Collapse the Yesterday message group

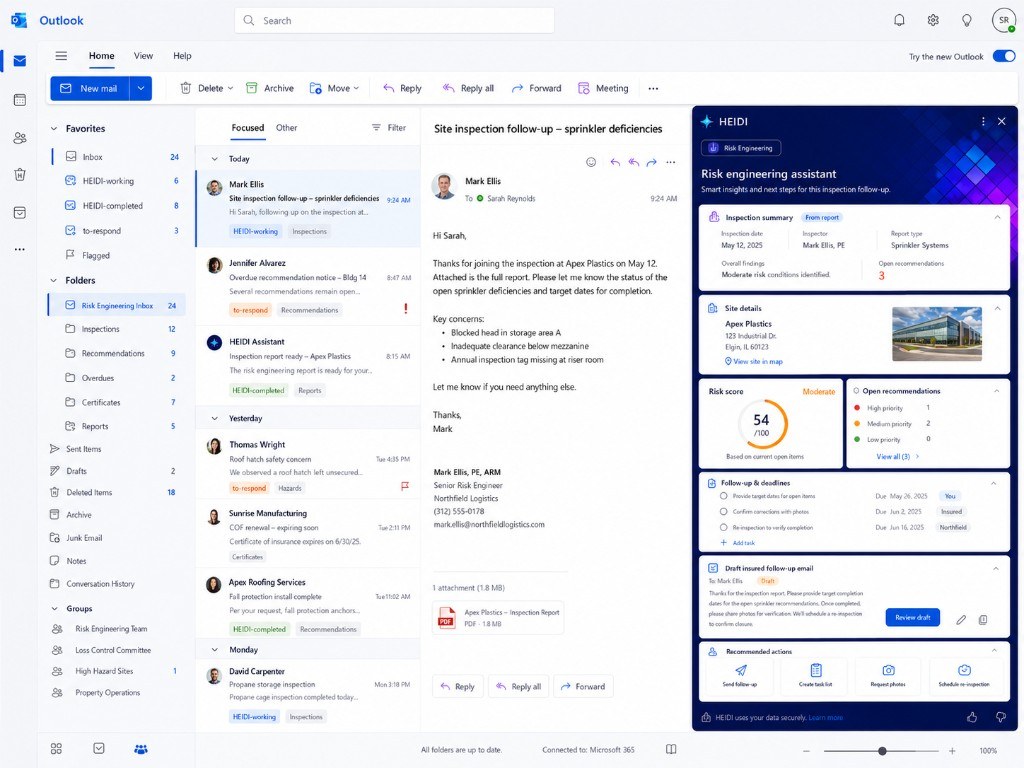pos(214,418)
